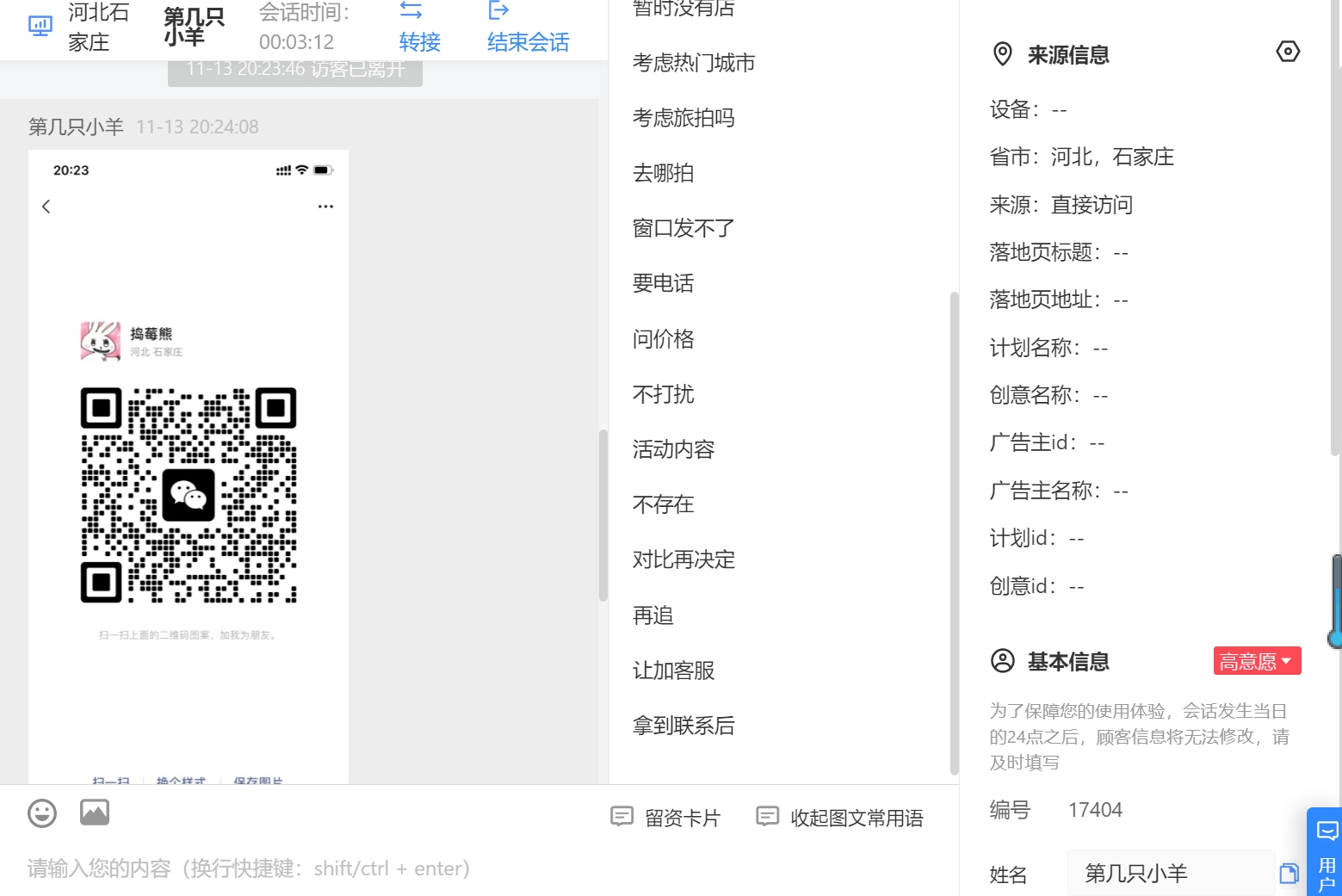Select quick phrase 去哪拍

[x=663, y=173]
